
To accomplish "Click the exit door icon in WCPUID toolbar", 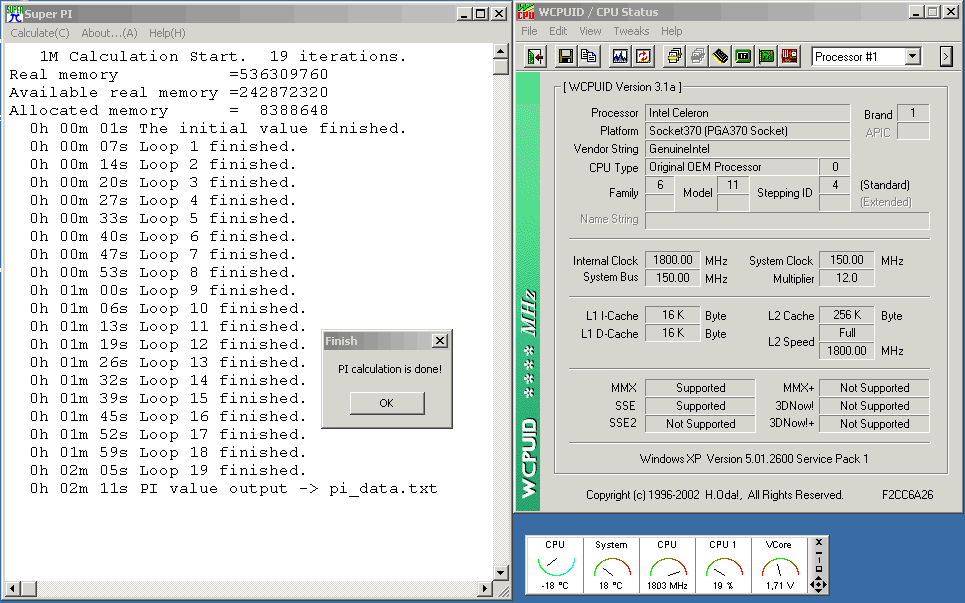I will pyautogui.click(x=535, y=57).
